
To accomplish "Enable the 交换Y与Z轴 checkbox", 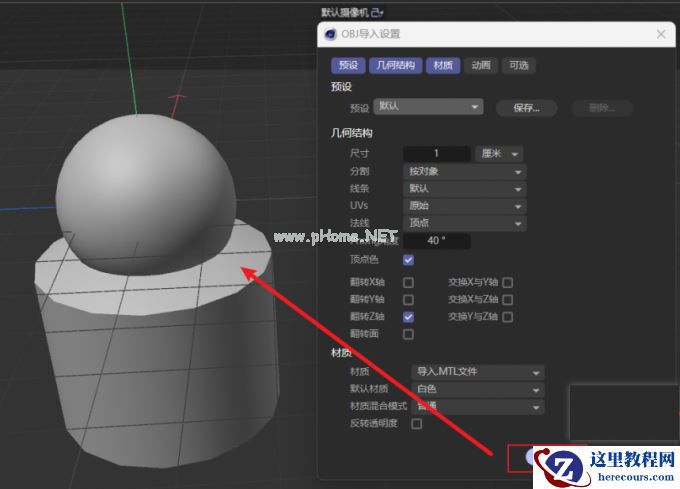I will (x=507, y=317).
